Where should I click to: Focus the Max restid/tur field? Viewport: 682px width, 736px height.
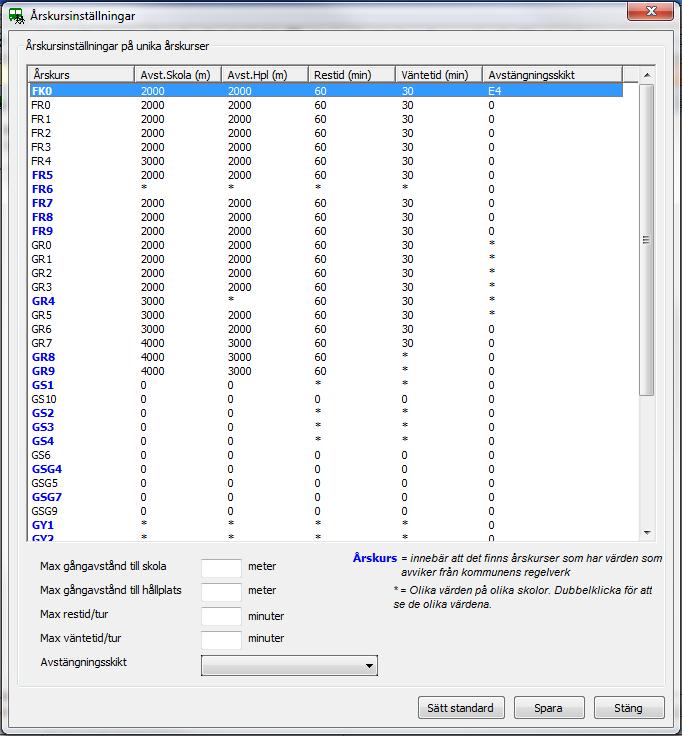click(221, 616)
